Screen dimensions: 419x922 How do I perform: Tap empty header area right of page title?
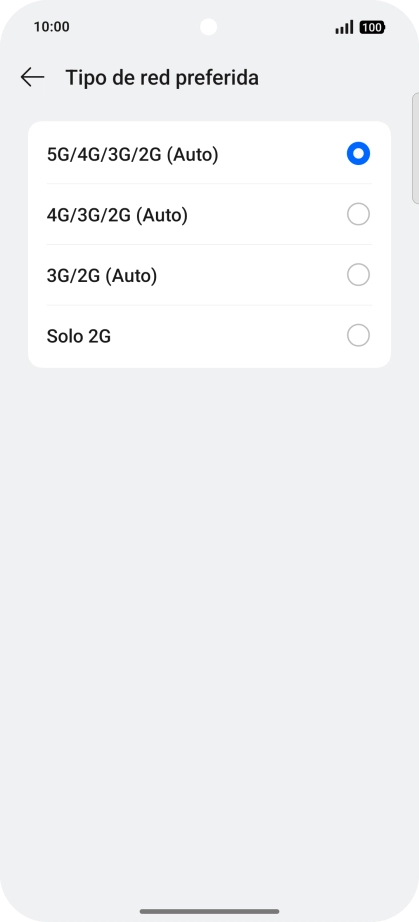[x=335, y=78]
